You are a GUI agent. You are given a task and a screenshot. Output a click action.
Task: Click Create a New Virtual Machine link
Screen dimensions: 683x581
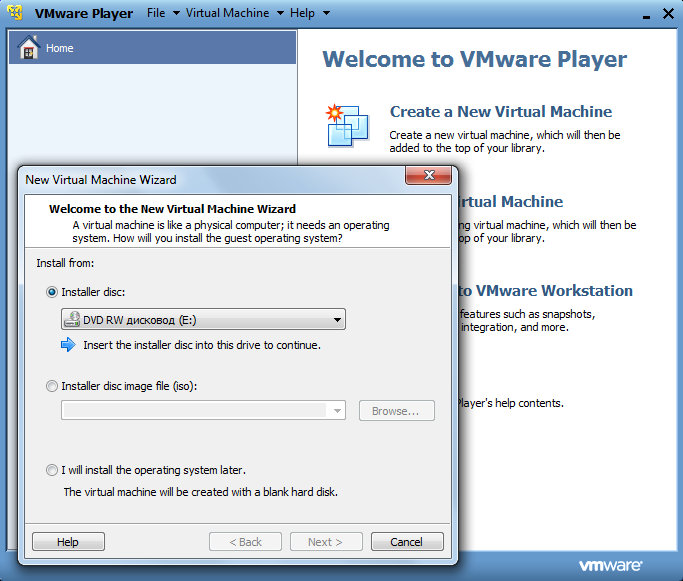(x=501, y=112)
